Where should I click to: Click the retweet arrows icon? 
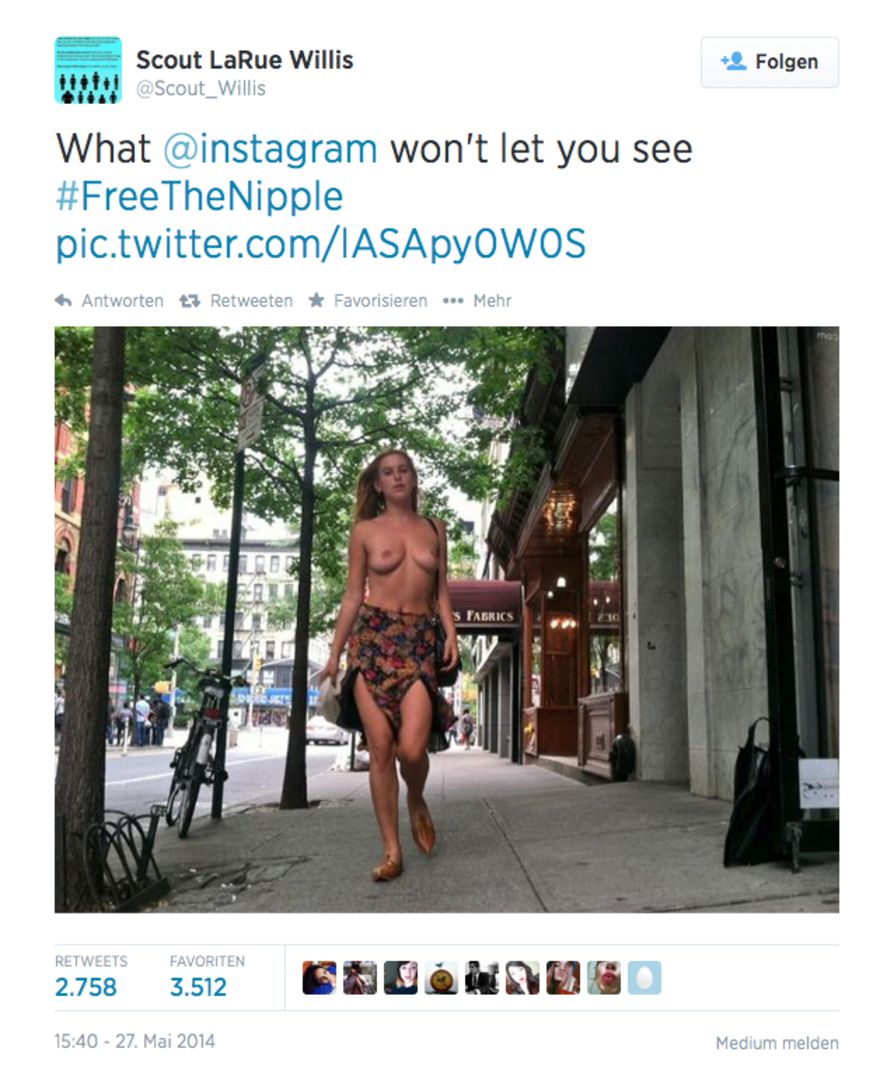(x=189, y=301)
